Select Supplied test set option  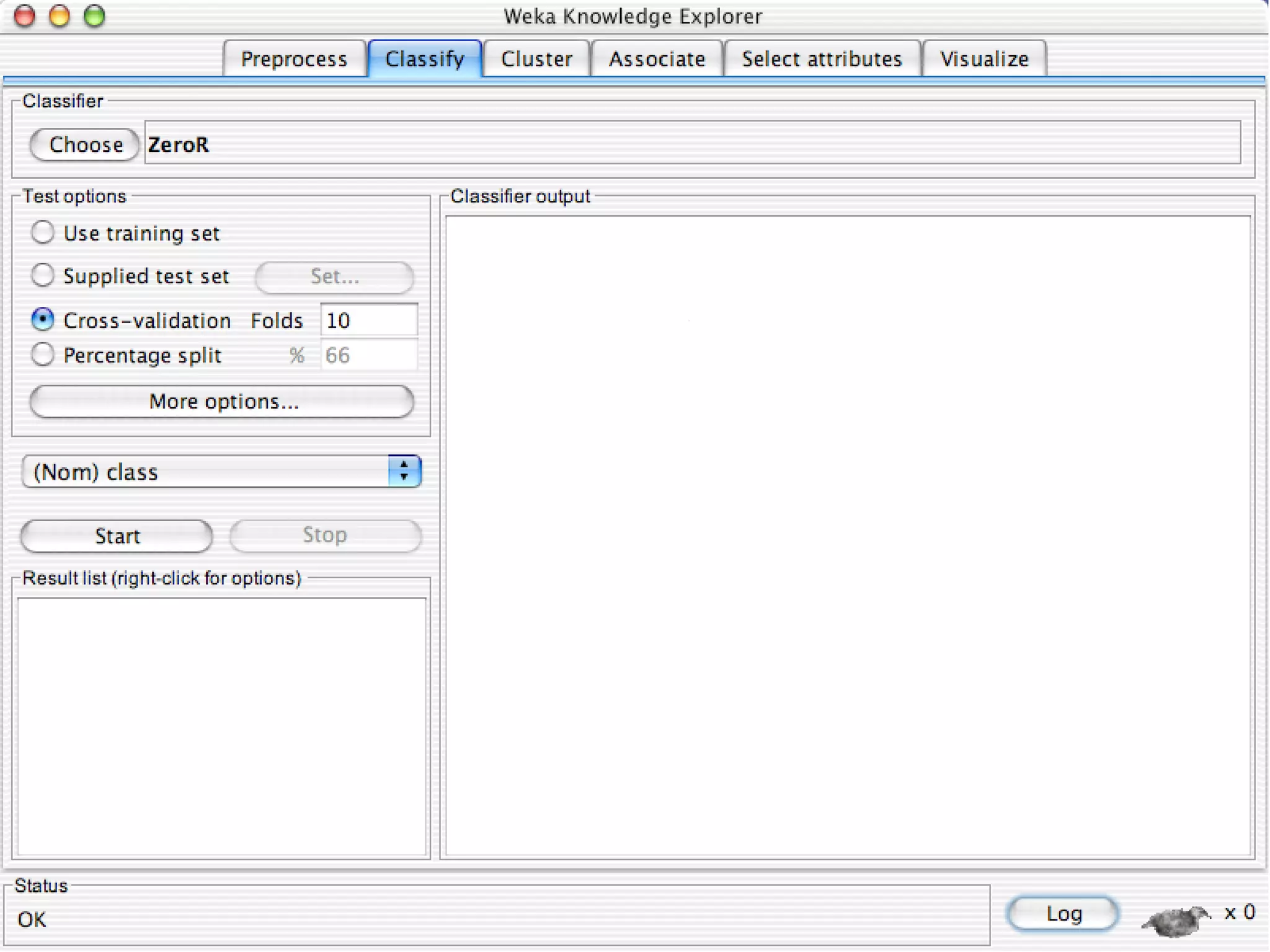click(43, 276)
